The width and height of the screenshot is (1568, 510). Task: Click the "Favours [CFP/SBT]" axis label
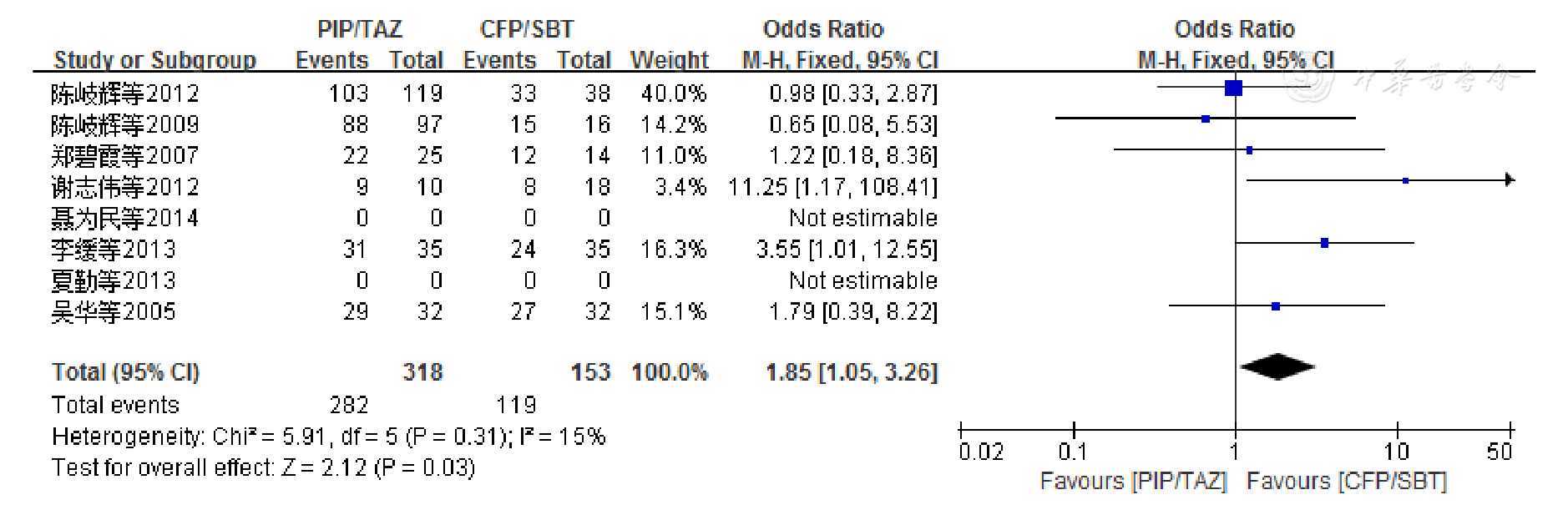pos(1346,482)
